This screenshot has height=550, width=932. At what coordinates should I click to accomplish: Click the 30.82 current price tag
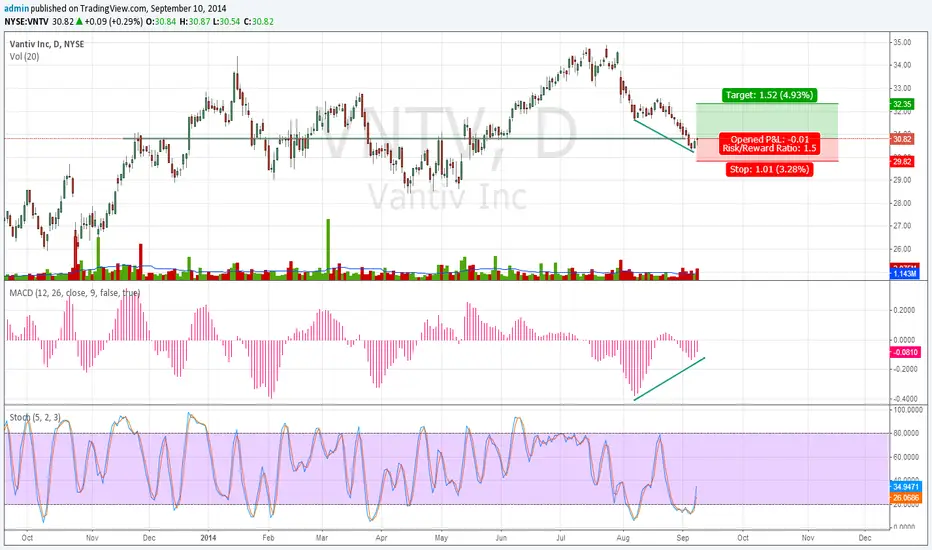pos(902,139)
